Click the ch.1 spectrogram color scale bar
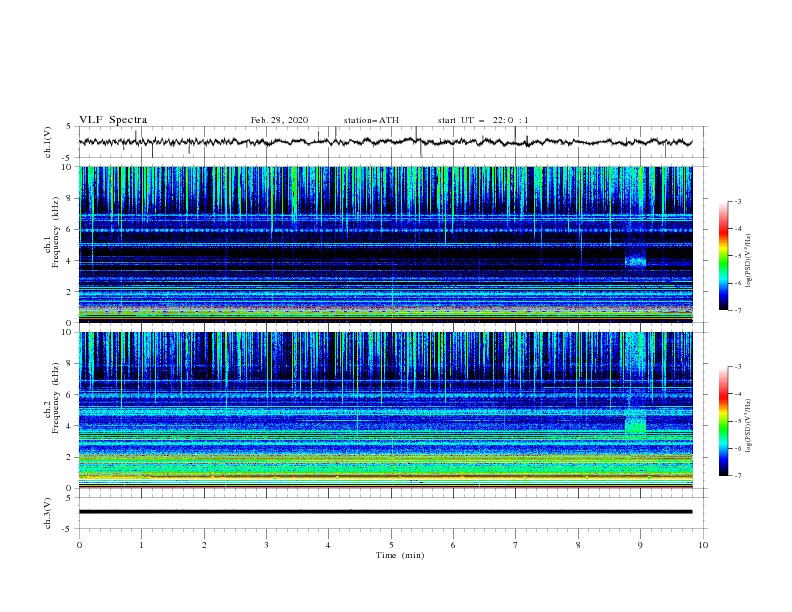This screenshot has height=612, width=792. [724, 256]
